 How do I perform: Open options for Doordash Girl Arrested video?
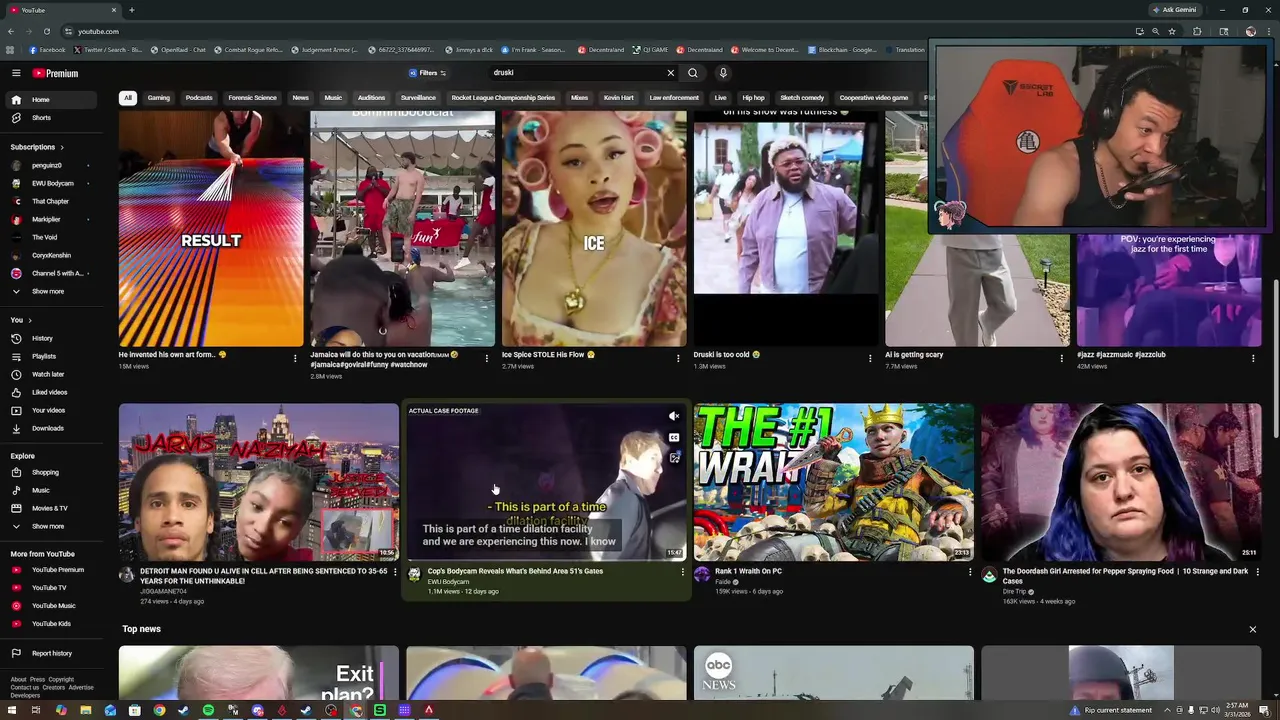[1257, 572]
